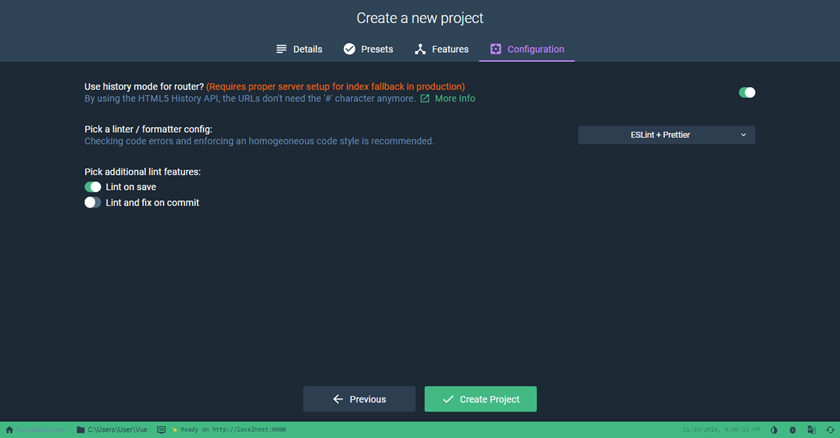Select the Configuration tab
This screenshot has width=840, height=438.
527,49
